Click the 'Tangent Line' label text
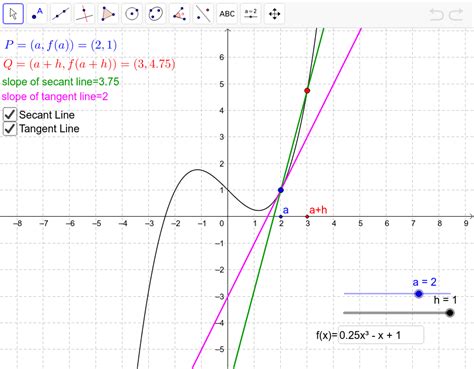The height and width of the screenshot is (369, 474). click(x=49, y=129)
